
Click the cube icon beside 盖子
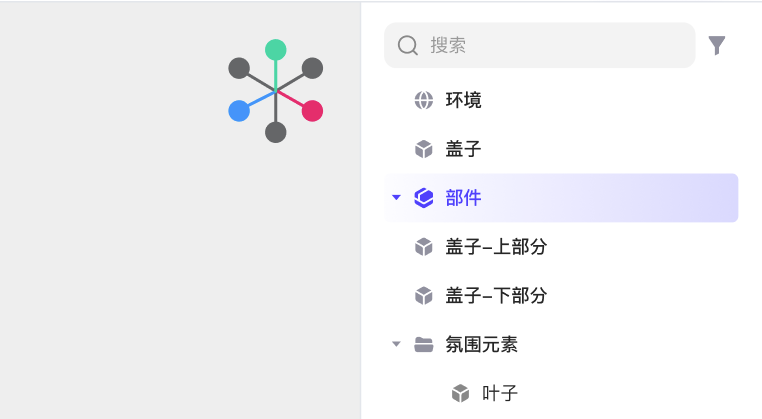pos(424,149)
